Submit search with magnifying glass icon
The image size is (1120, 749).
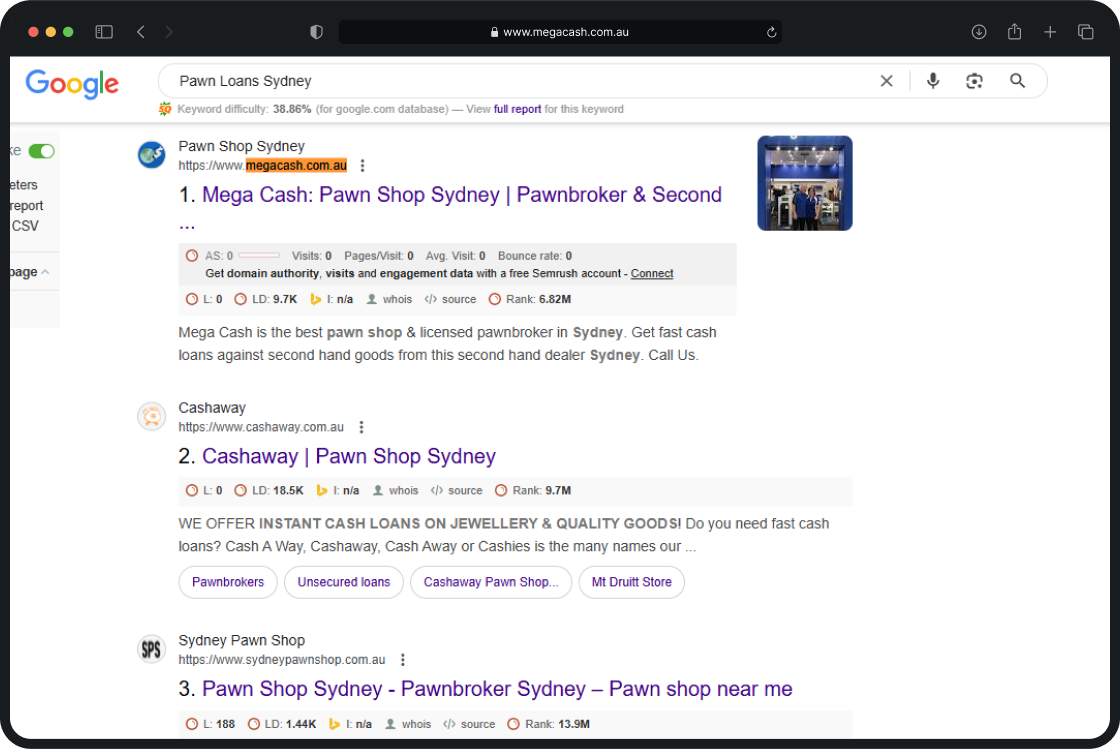point(1017,81)
